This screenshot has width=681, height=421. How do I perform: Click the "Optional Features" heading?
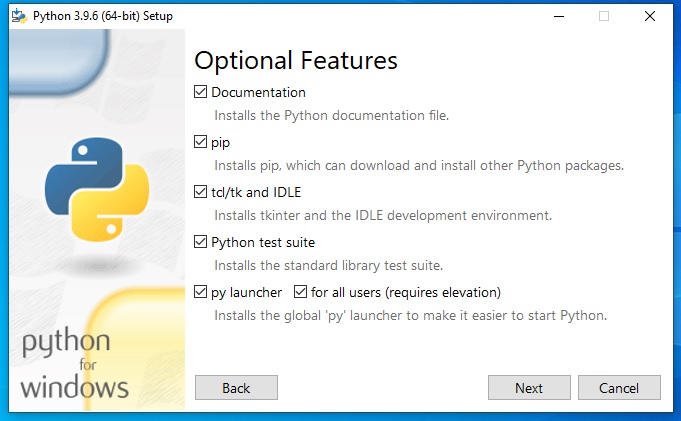pos(296,60)
